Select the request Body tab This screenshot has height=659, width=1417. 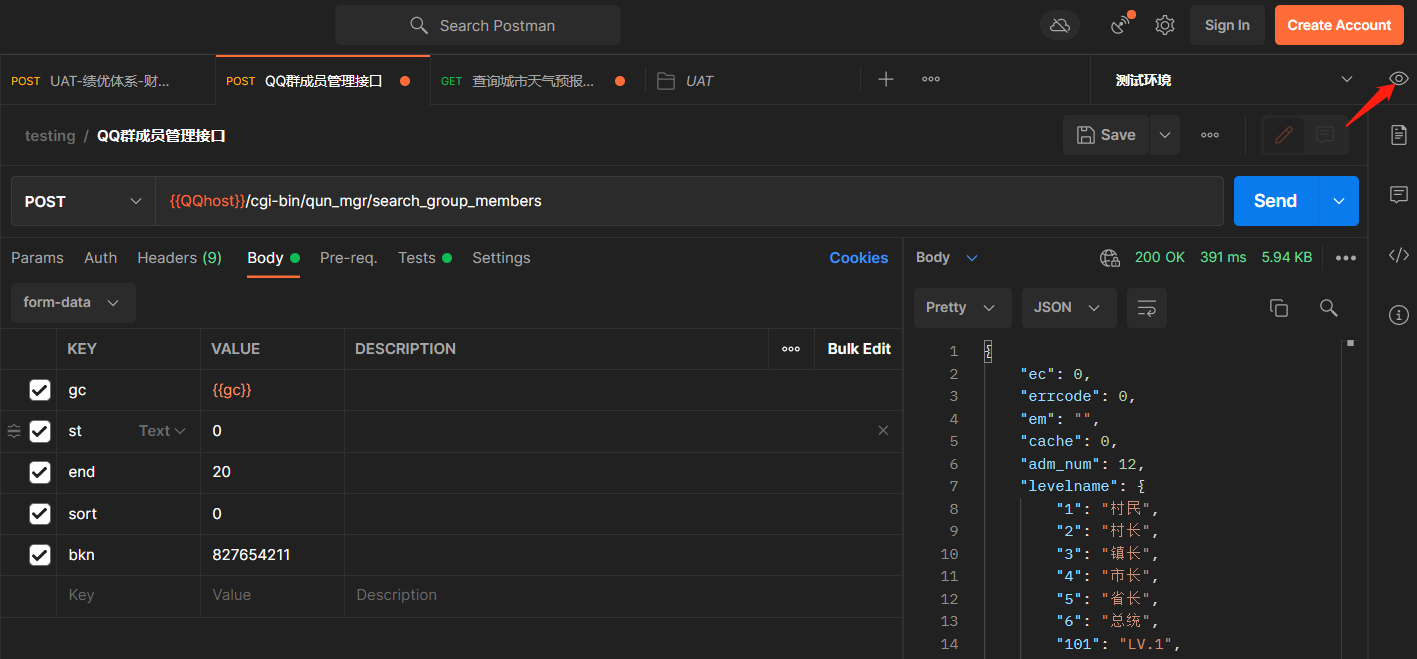(x=273, y=258)
